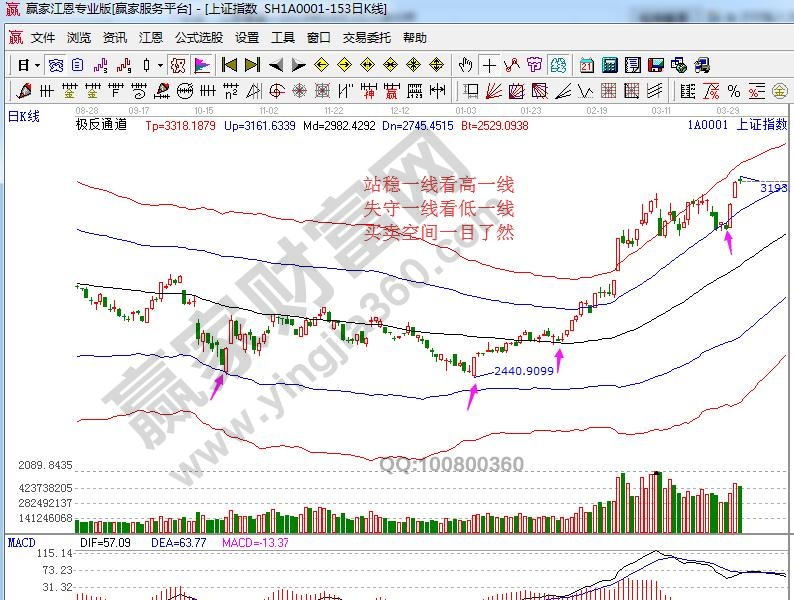Click the jump-to-first-bar arrow icon

click(x=228, y=65)
